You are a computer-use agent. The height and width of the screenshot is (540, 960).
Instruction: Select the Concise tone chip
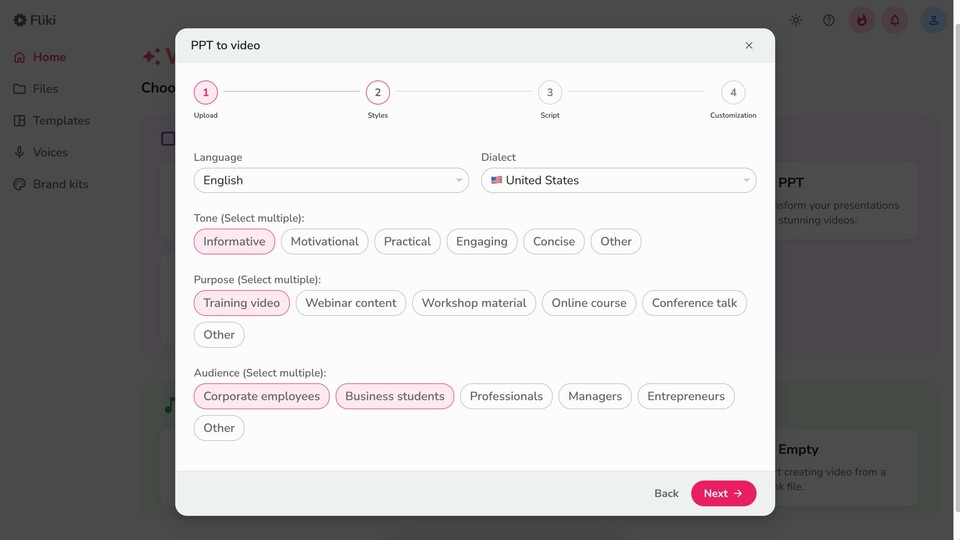pos(554,241)
